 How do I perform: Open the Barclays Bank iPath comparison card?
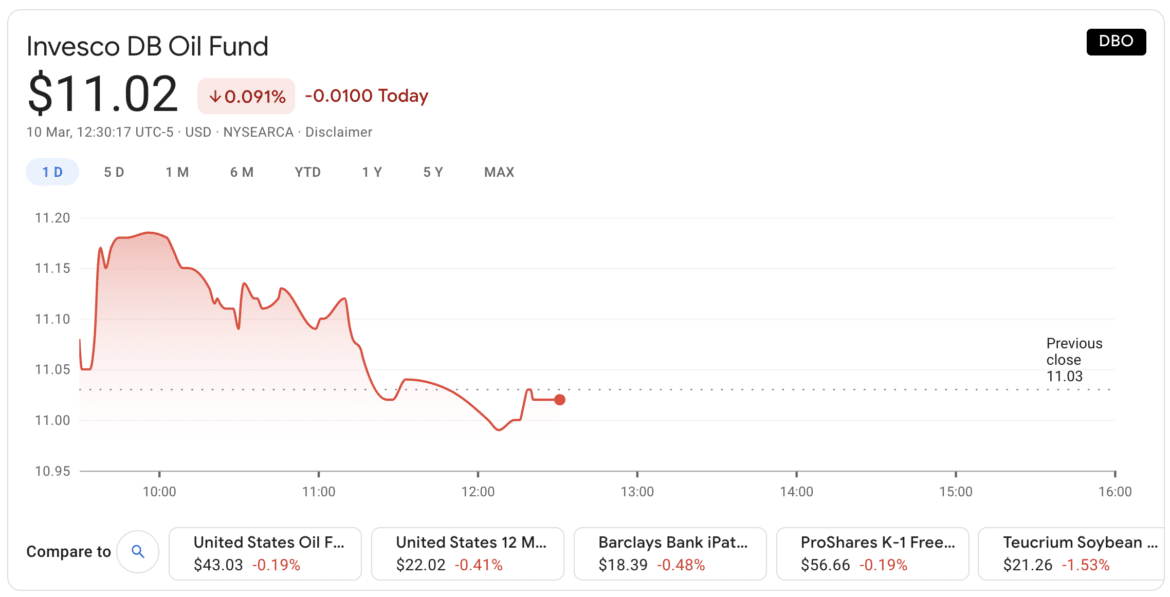670,553
